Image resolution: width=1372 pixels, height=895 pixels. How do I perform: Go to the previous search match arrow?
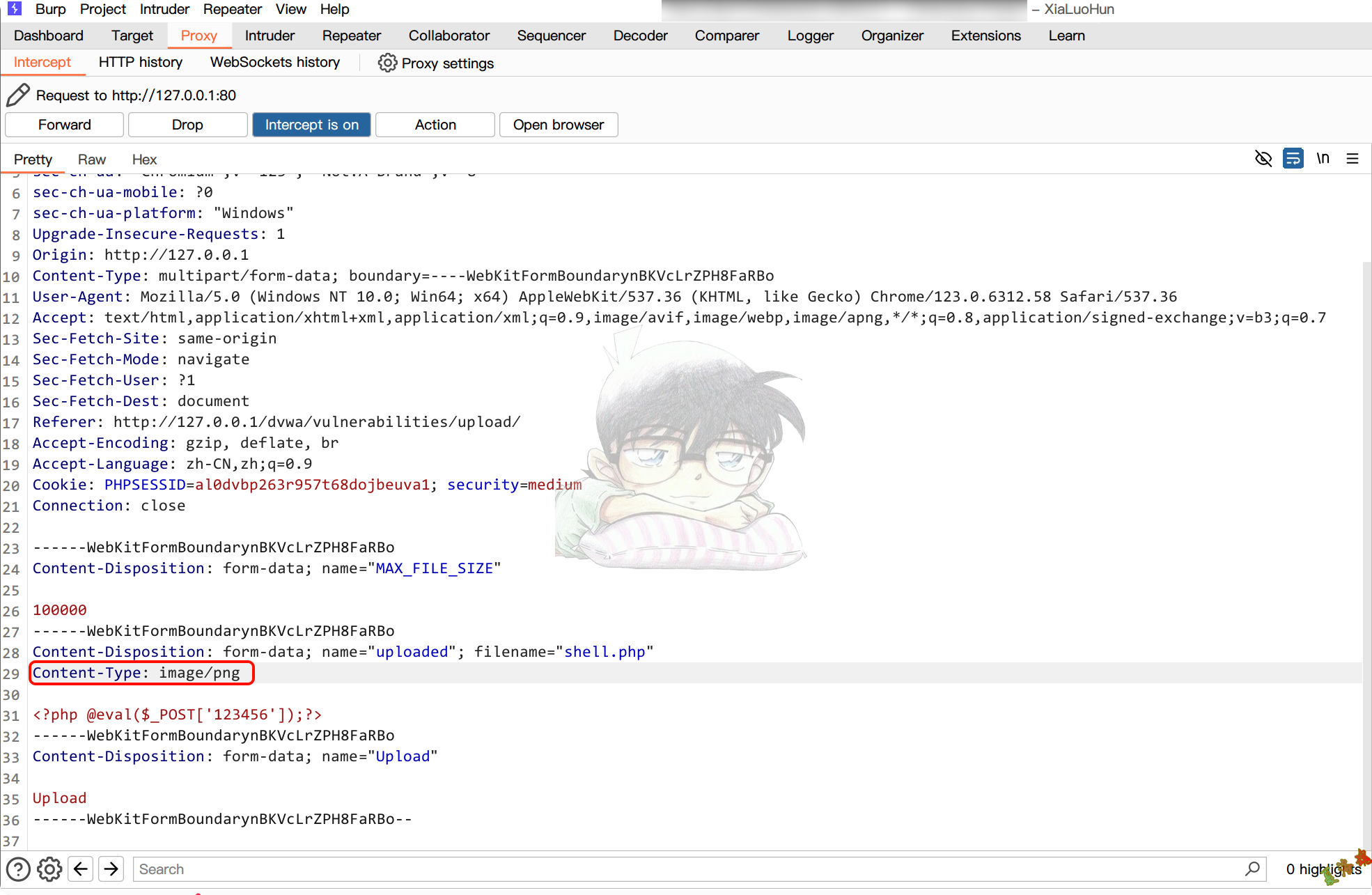(x=81, y=869)
